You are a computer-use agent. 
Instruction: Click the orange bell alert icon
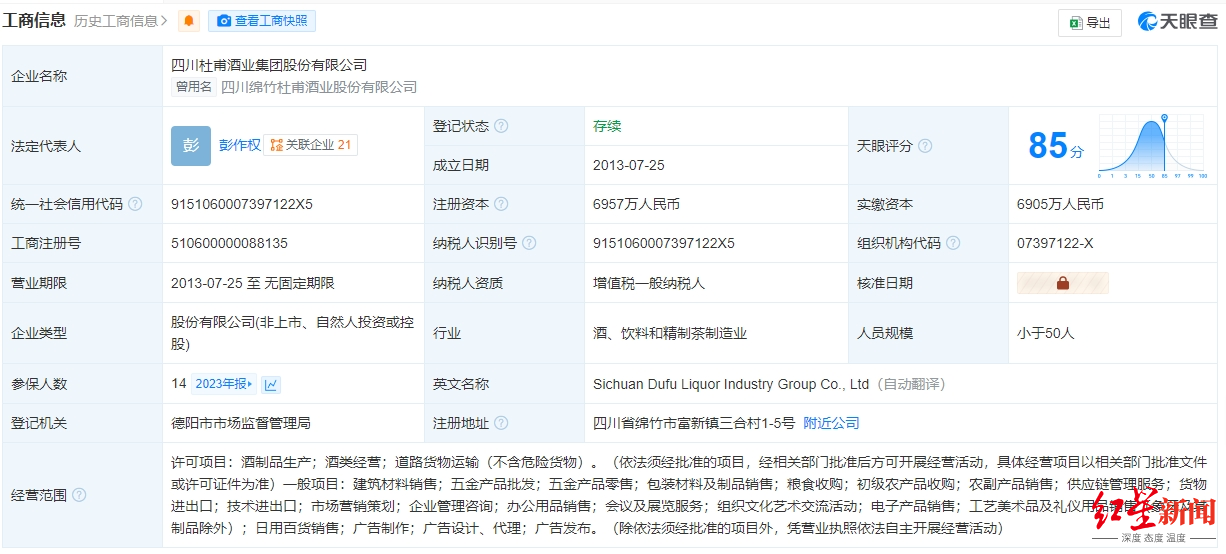tap(188, 21)
